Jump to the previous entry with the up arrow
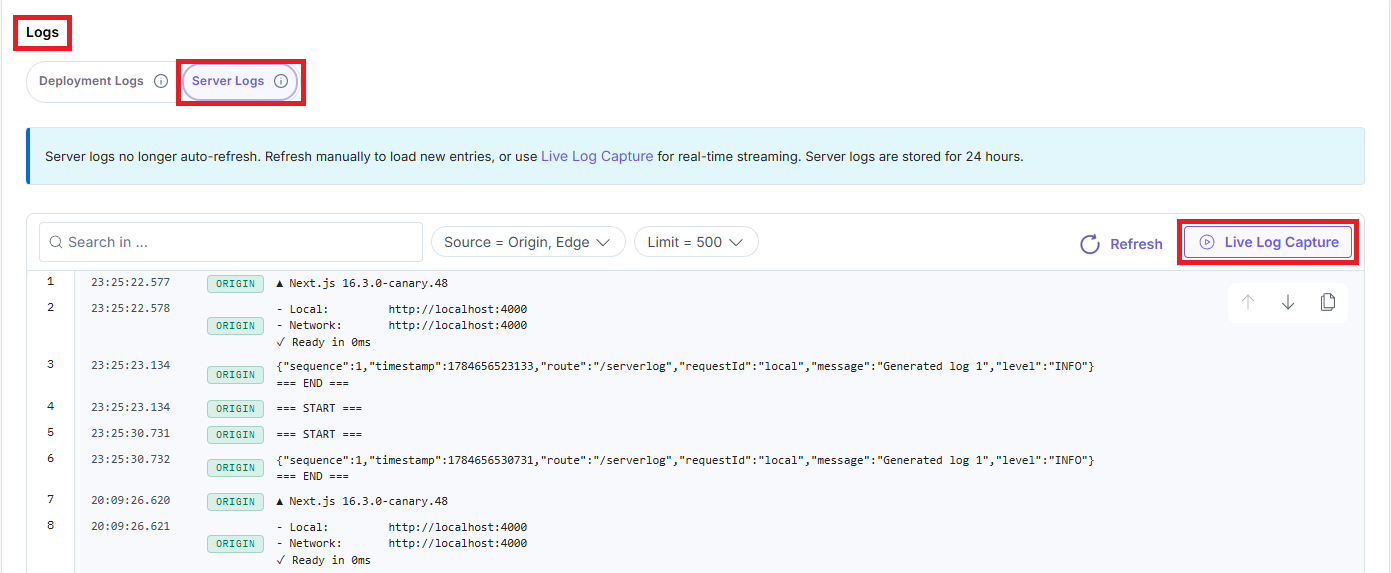The width and height of the screenshot is (1391, 573). 1248,302
